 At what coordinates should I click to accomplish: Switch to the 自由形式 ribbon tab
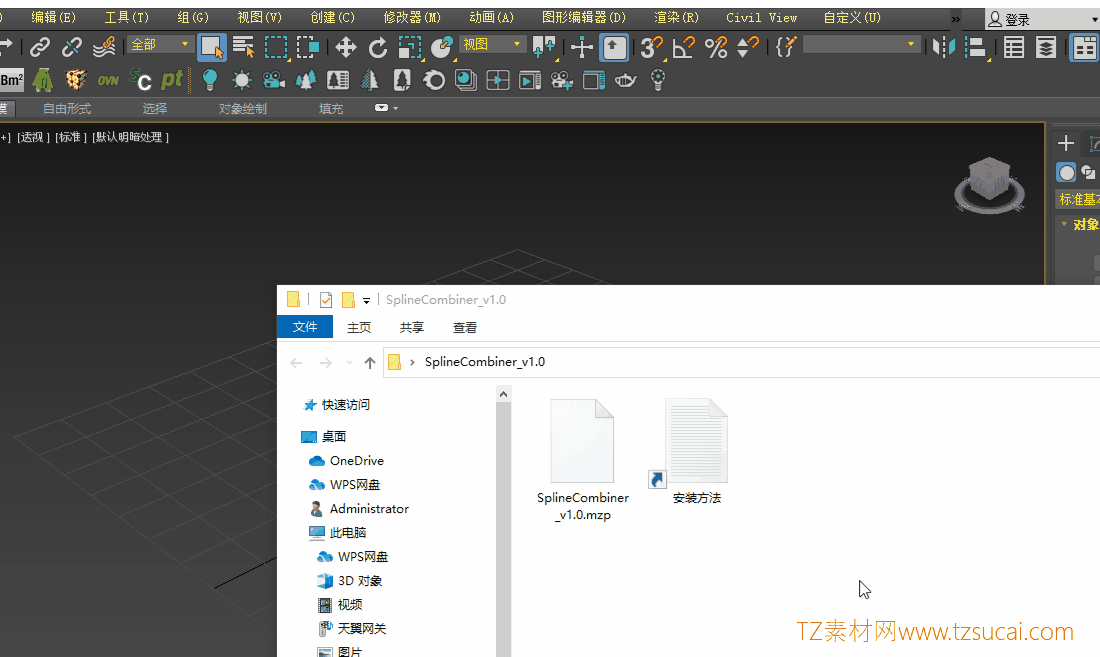[67, 109]
